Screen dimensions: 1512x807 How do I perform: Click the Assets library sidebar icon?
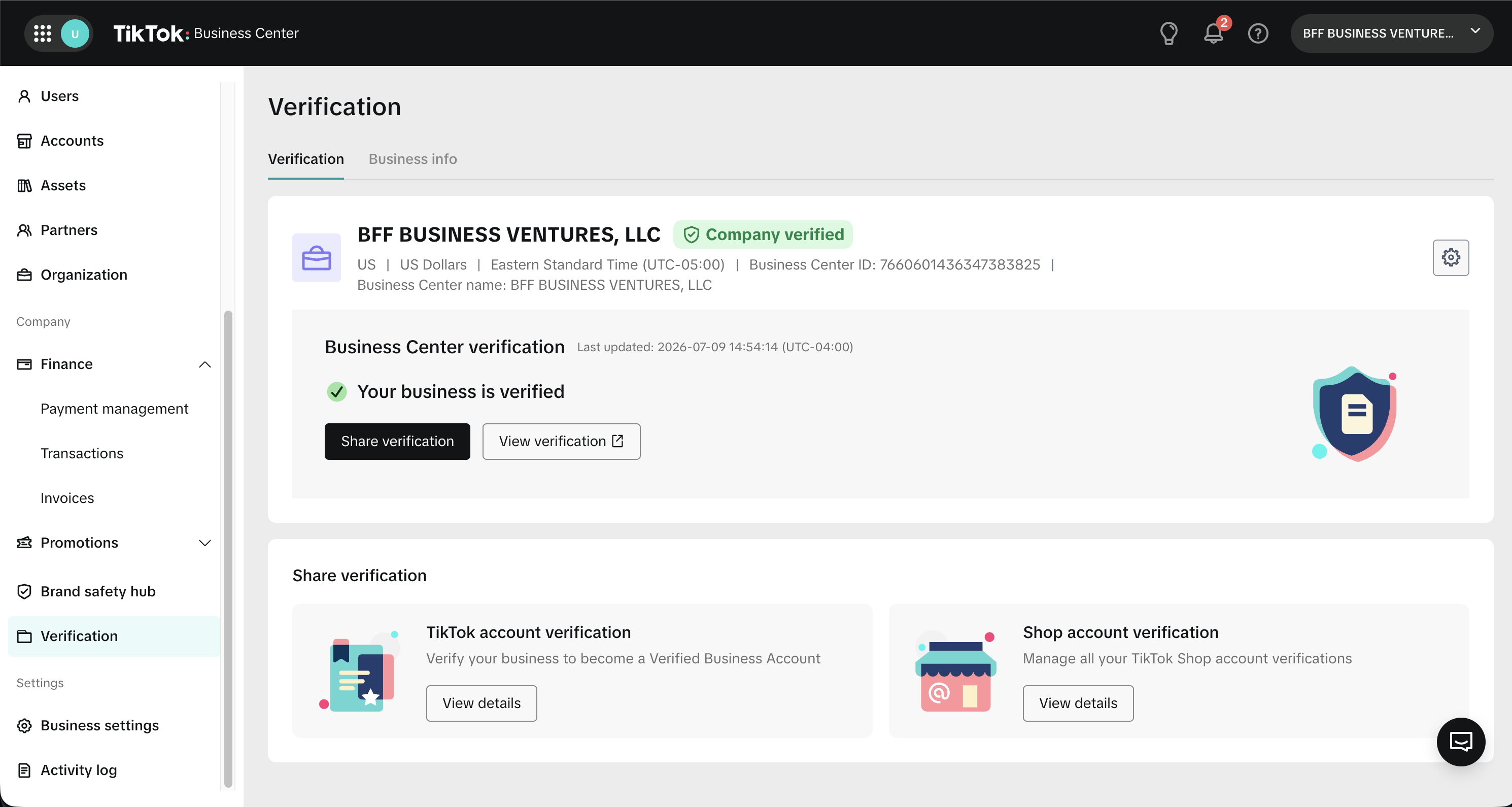[24, 186]
